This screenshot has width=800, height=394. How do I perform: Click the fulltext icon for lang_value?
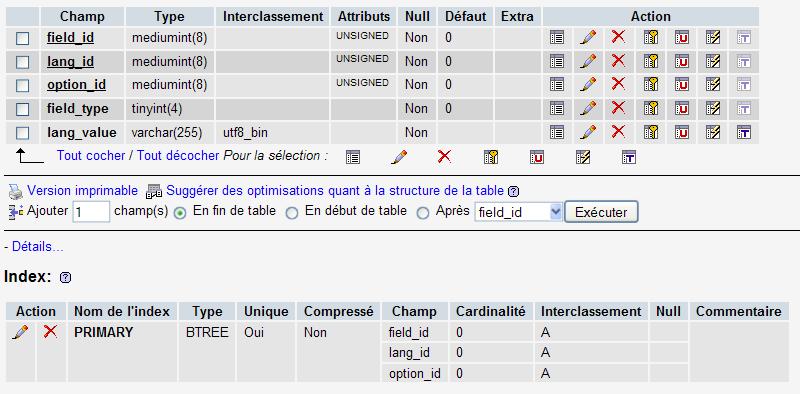(744, 132)
